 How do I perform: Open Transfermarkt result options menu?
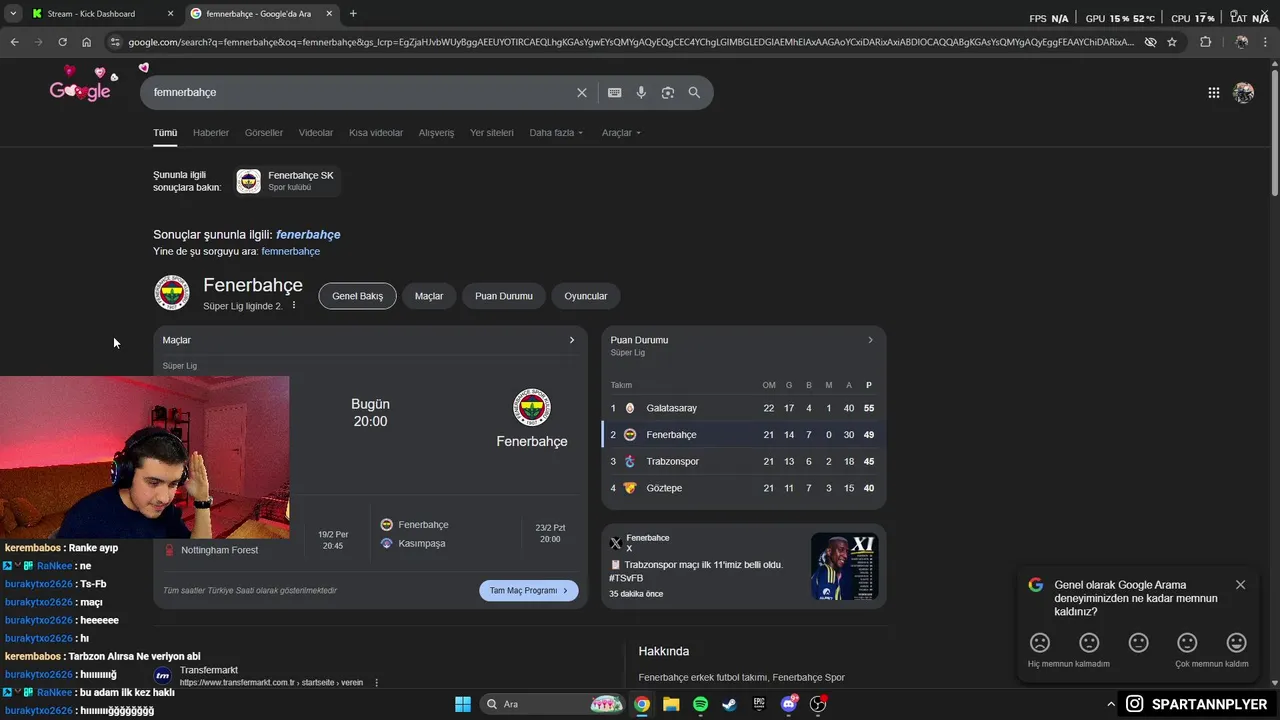click(377, 682)
